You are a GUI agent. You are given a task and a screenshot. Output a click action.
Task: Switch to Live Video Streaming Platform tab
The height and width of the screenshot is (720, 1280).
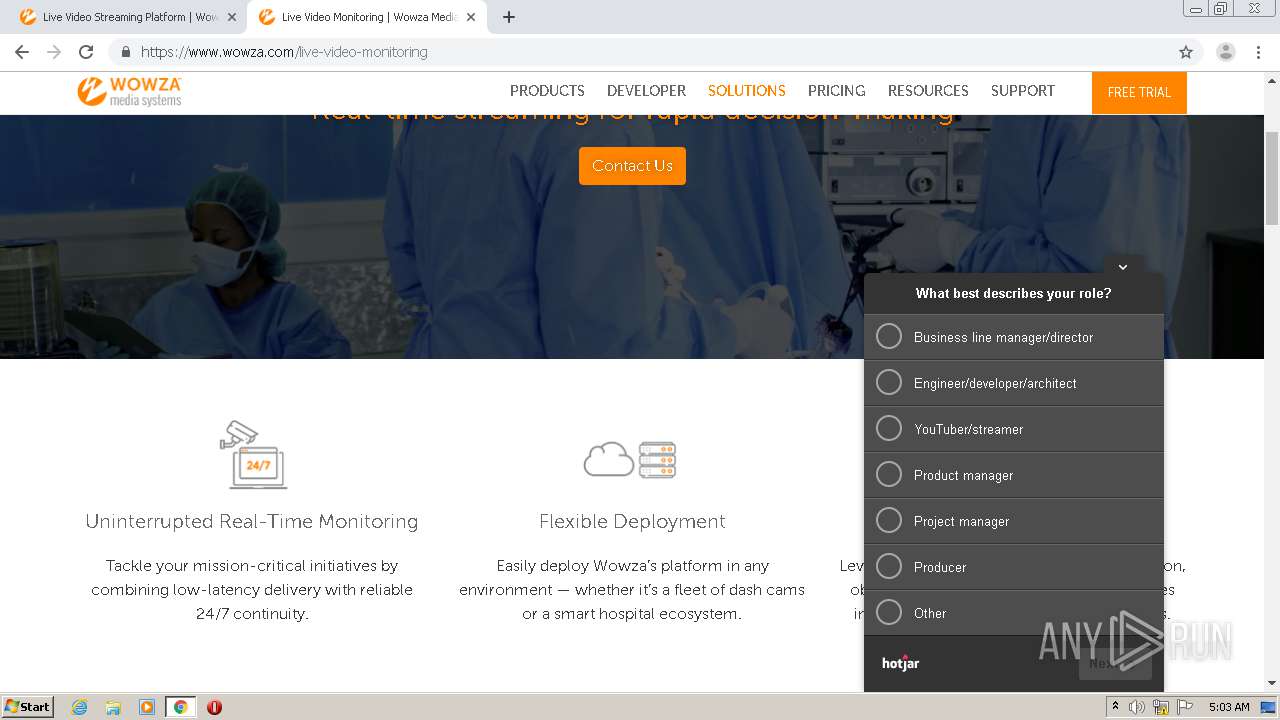128,17
